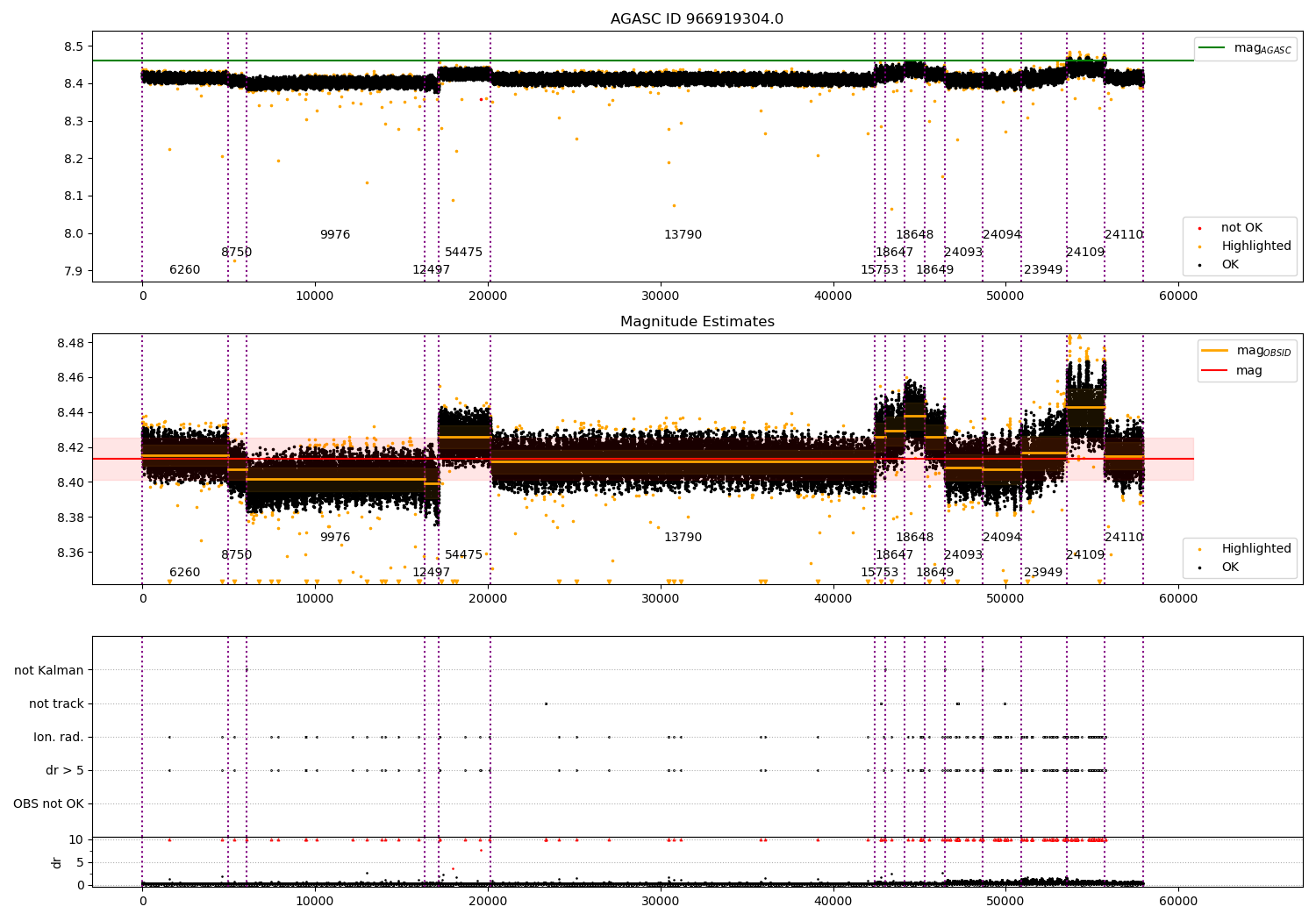Click OBSID label 18648 in Magnitude Estimates plot
The image size is (1316, 921).
(915, 538)
